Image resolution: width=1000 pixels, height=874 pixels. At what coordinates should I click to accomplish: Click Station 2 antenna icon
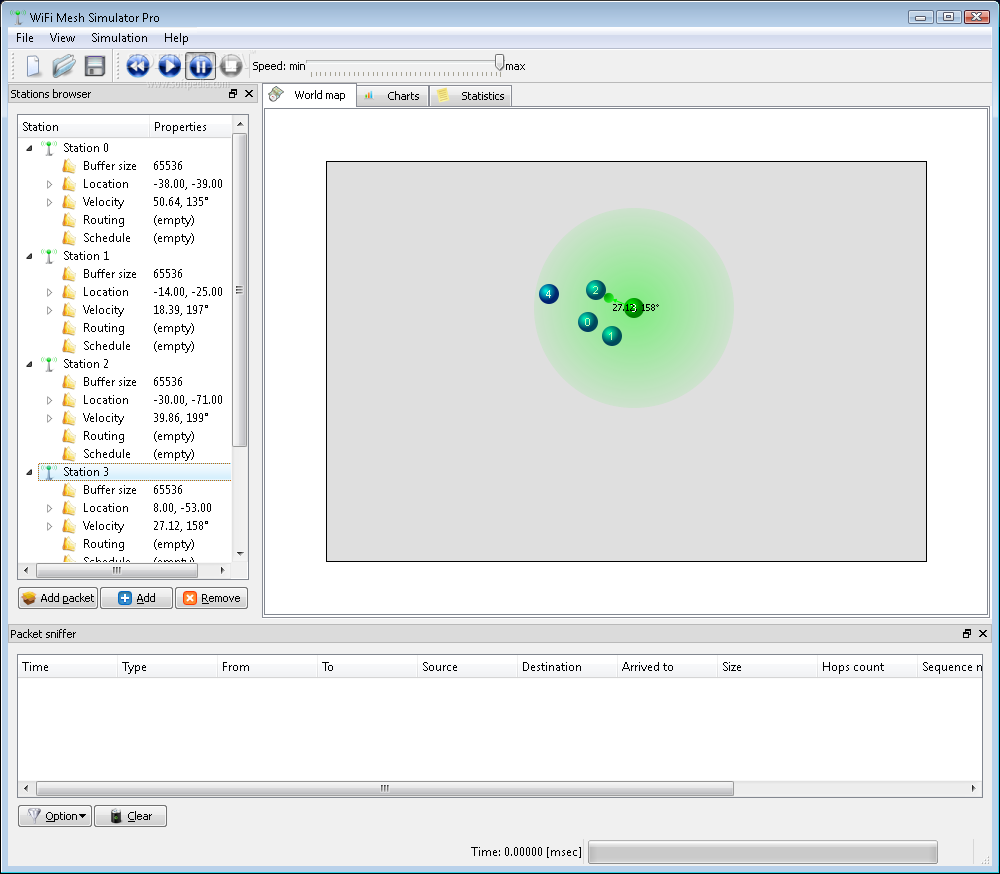coord(49,364)
